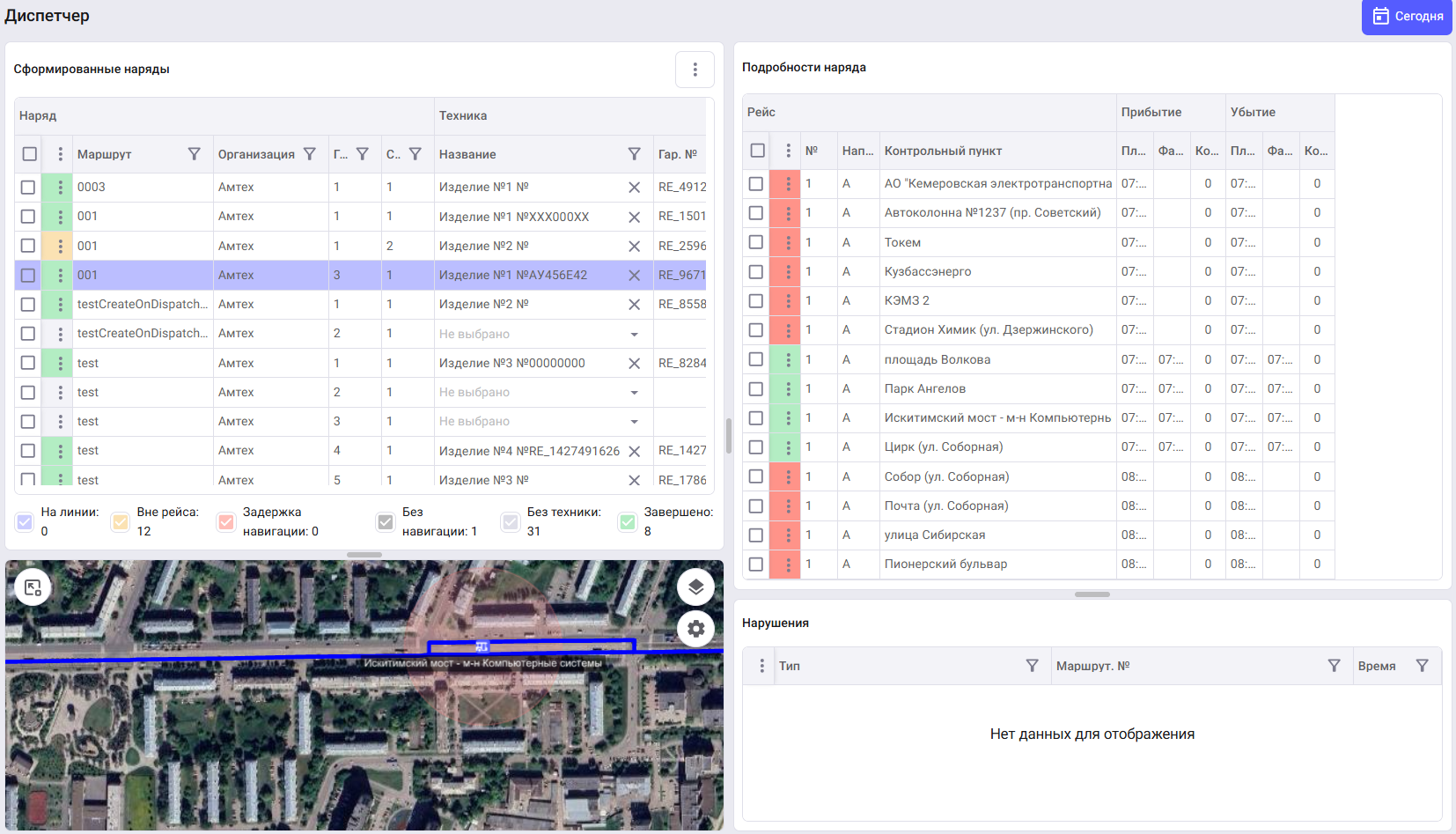Open column menu in Нарушения table

761,666
